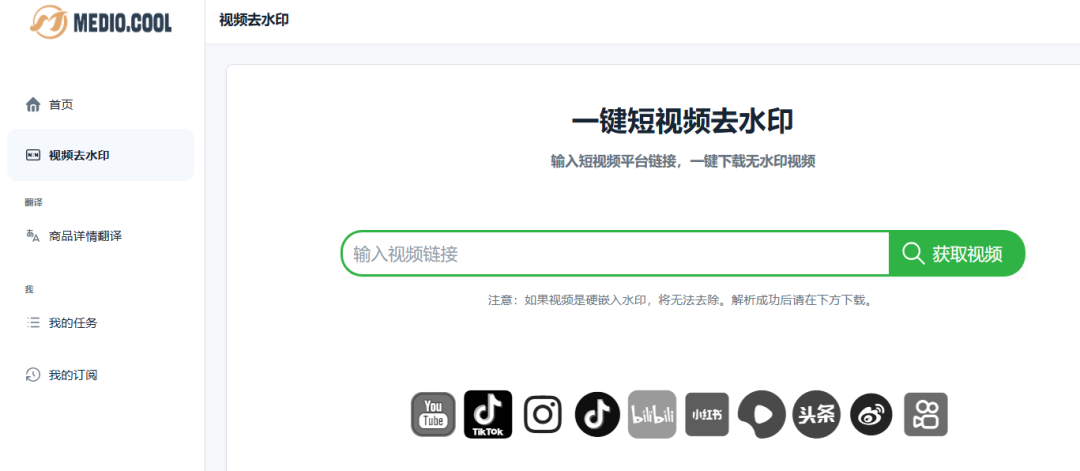Click the watermark icon beside 视频去水印
The height and width of the screenshot is (471, 1080).
(33, 155)
